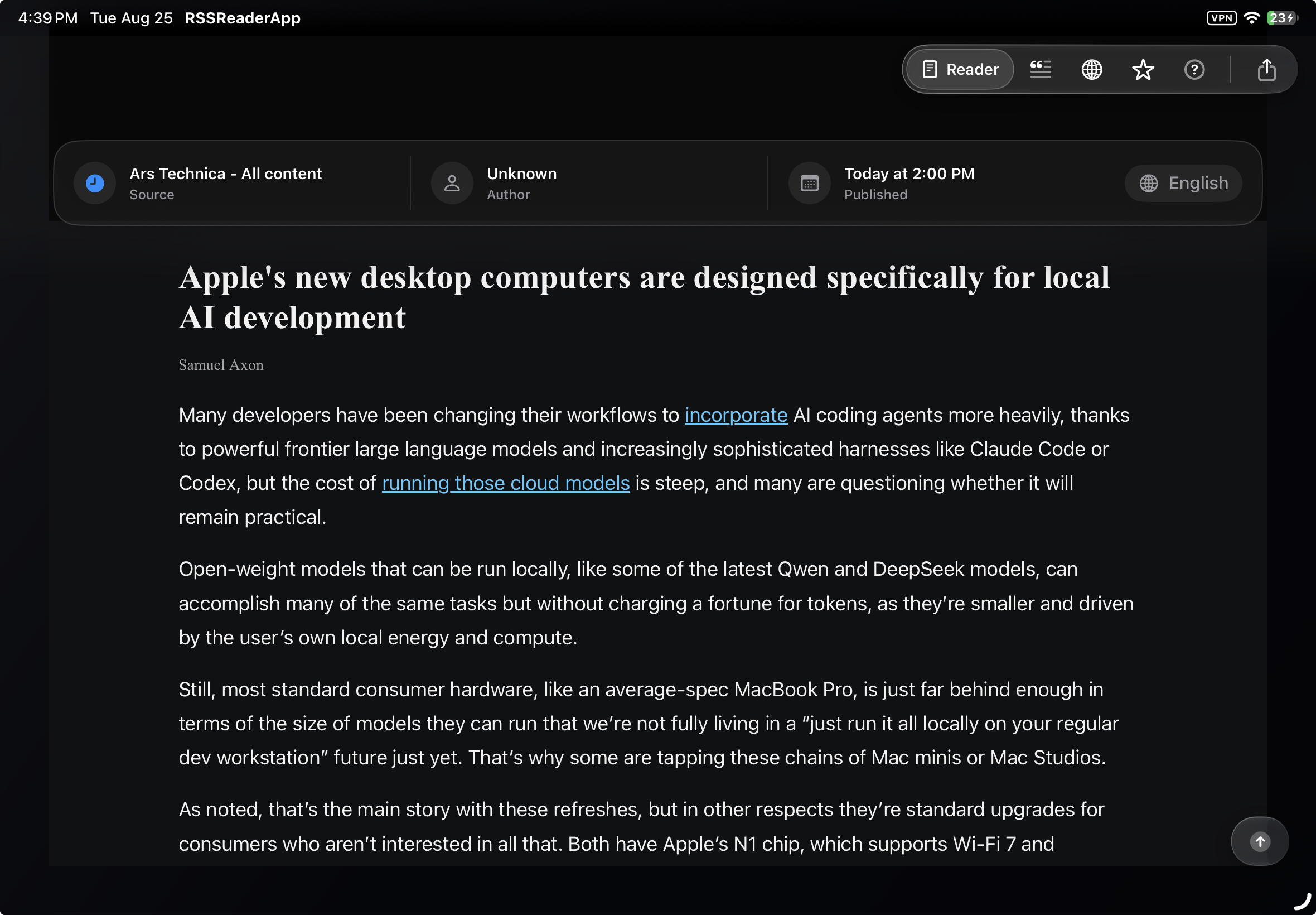The width and height of the screenshot is (1316, 915).
Task: Click the published date calendar icon
Action: click(x=810, y=183)
